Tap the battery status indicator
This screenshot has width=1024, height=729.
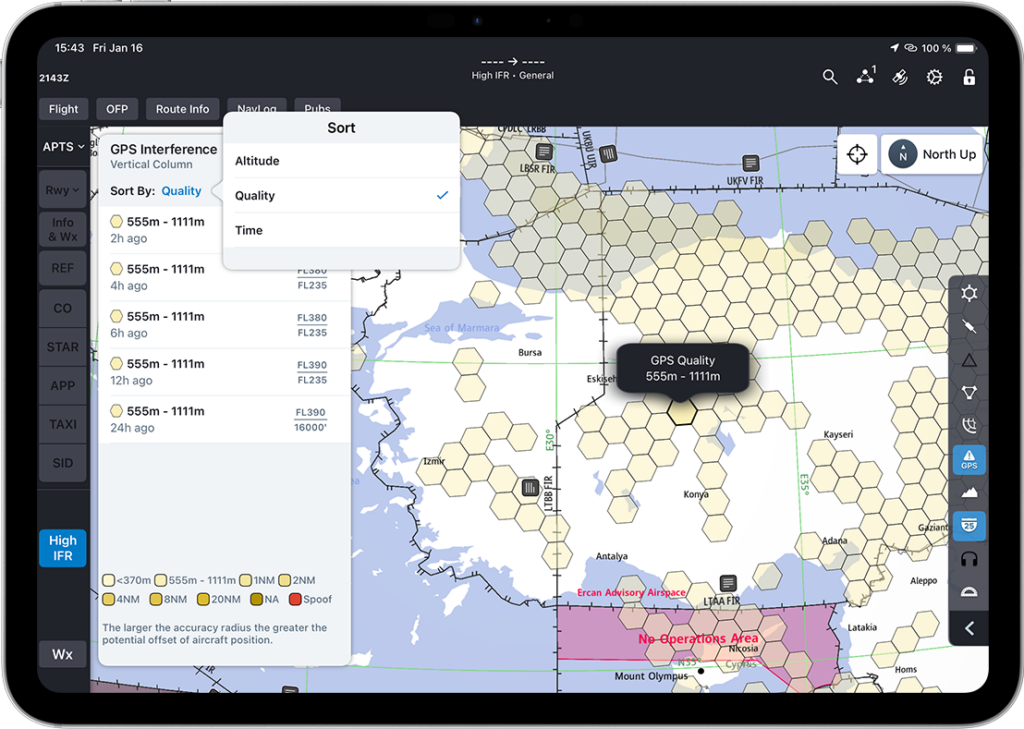click(966, 48)
